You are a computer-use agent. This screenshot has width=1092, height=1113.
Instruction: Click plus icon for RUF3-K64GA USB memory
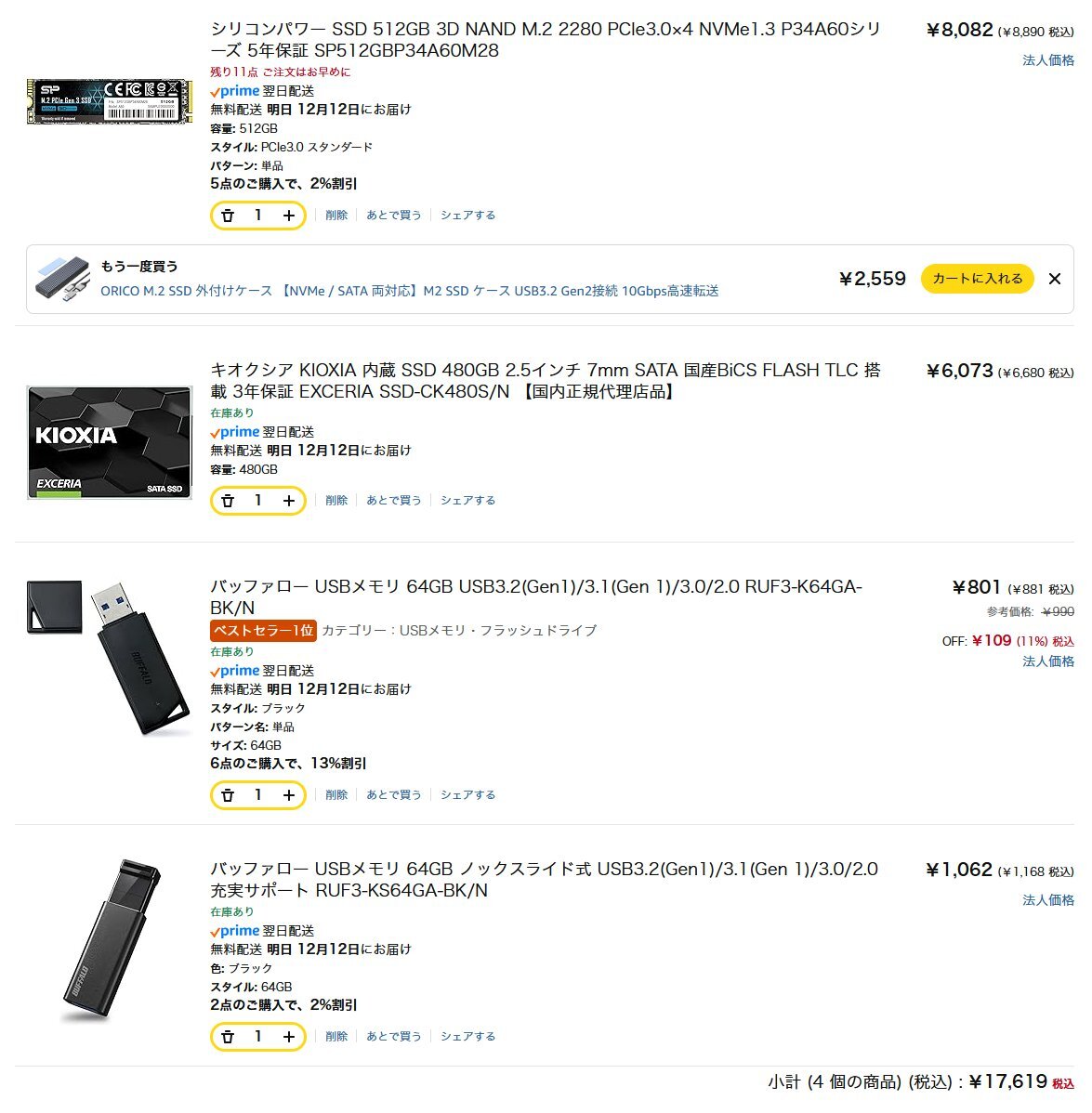(x=289, y=795)
